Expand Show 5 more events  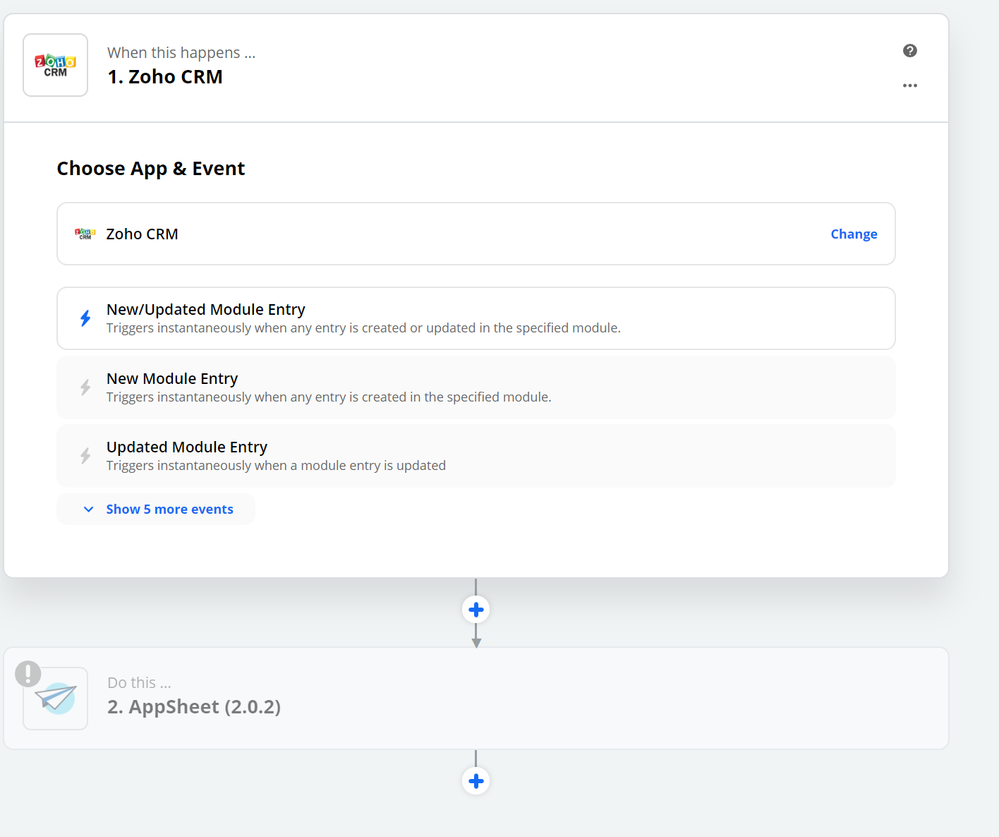[156, 509]
